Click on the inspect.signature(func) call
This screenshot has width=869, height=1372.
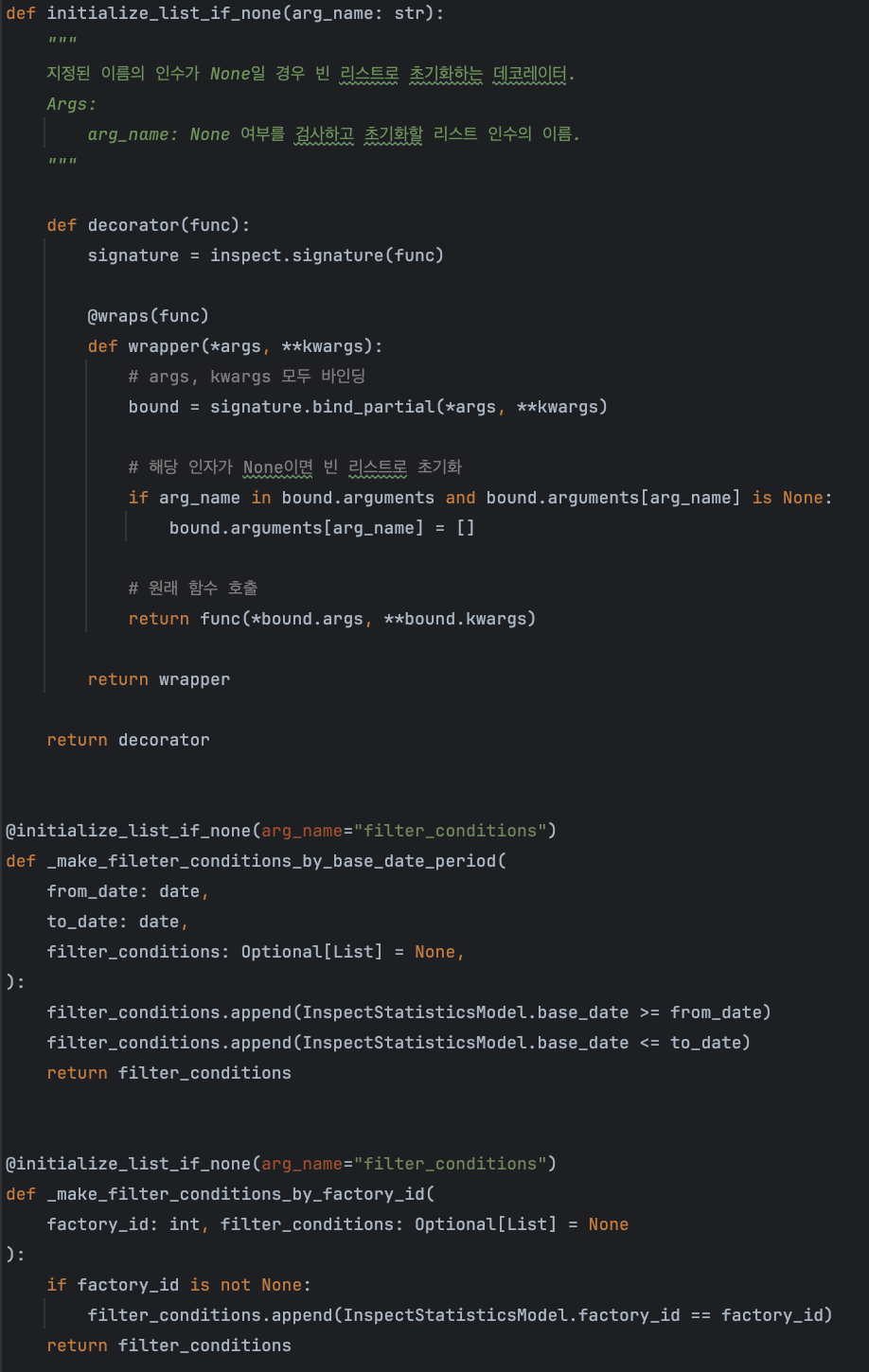click(x=327, y=255)
